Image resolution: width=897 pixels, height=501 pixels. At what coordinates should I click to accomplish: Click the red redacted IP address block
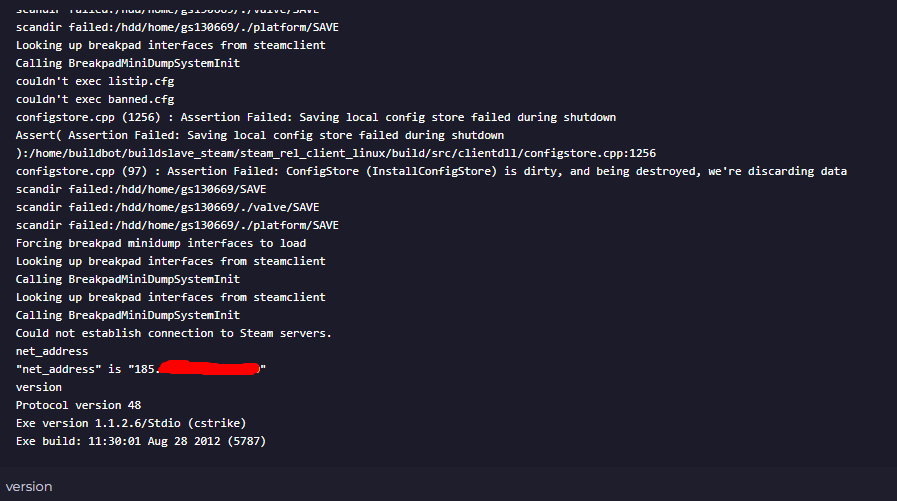209,368
